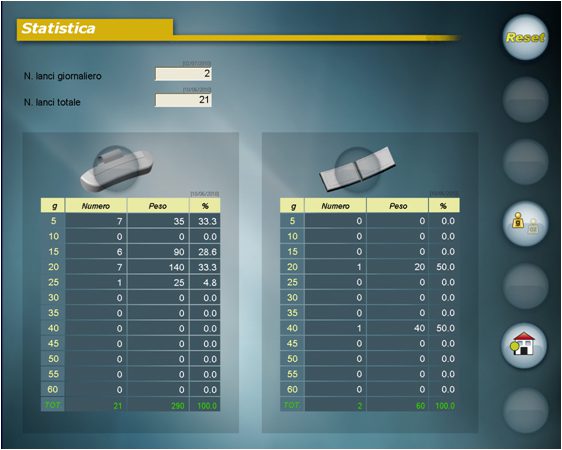Click the clip-on wheel weight image
Viewport: 562px width, 450px height.
coord(116,168)
